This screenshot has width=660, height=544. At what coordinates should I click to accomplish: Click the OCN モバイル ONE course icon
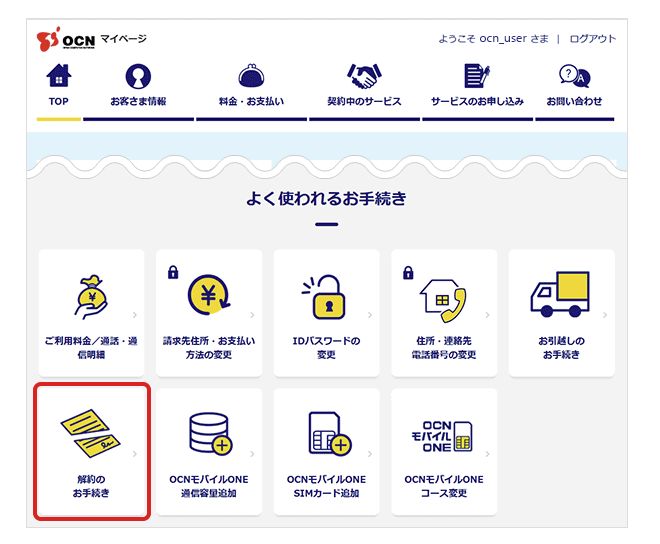tap(442, 437)
